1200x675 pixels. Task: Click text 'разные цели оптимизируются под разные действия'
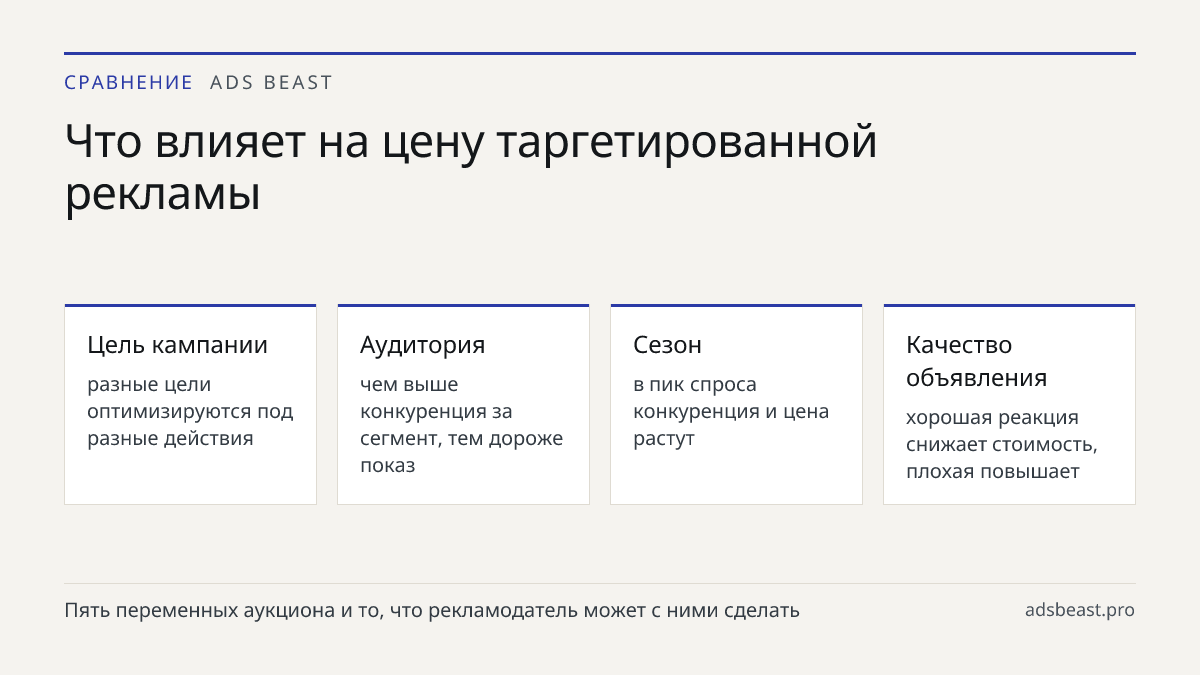190,411
